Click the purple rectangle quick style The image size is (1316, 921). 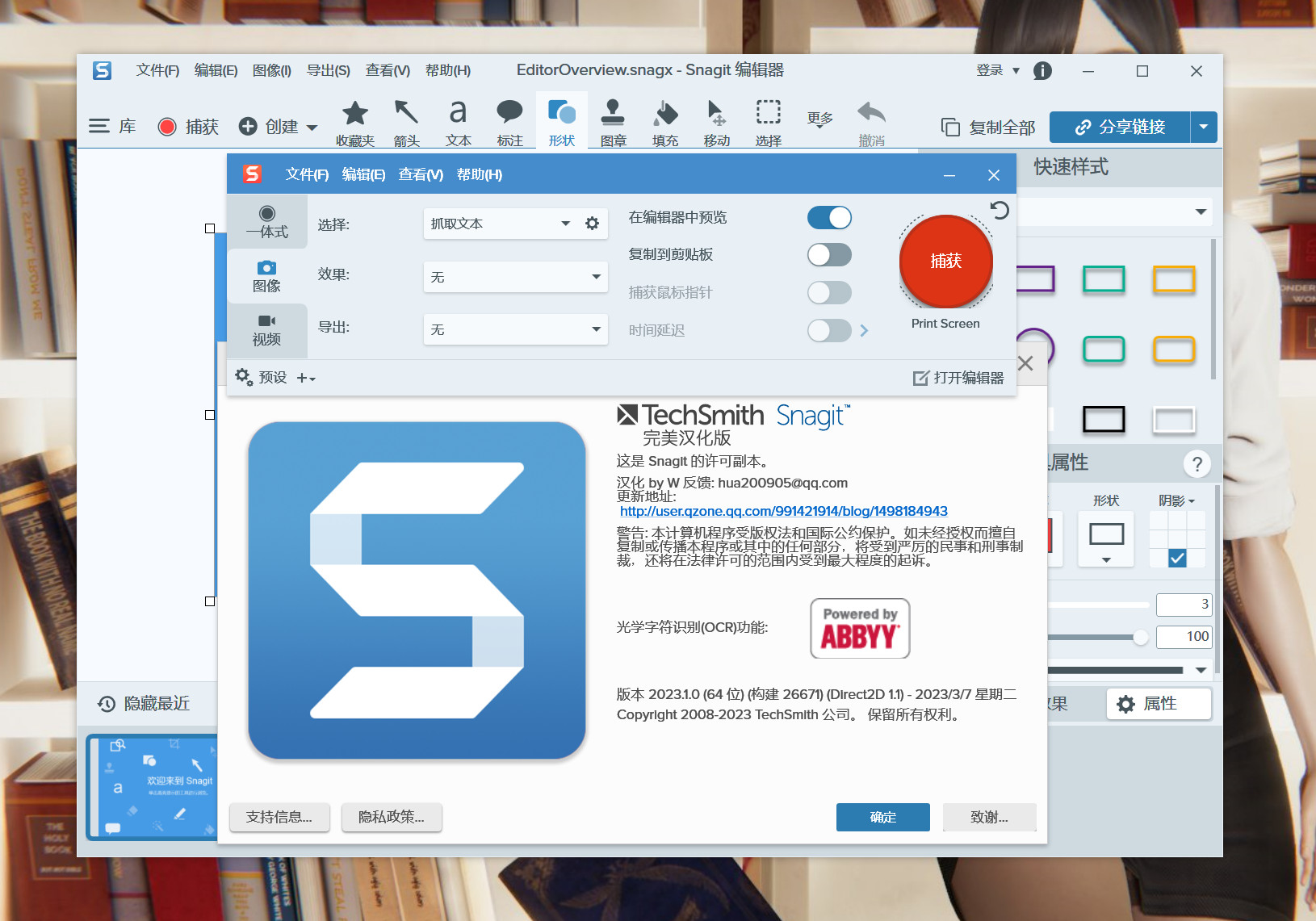point(1035,279)
